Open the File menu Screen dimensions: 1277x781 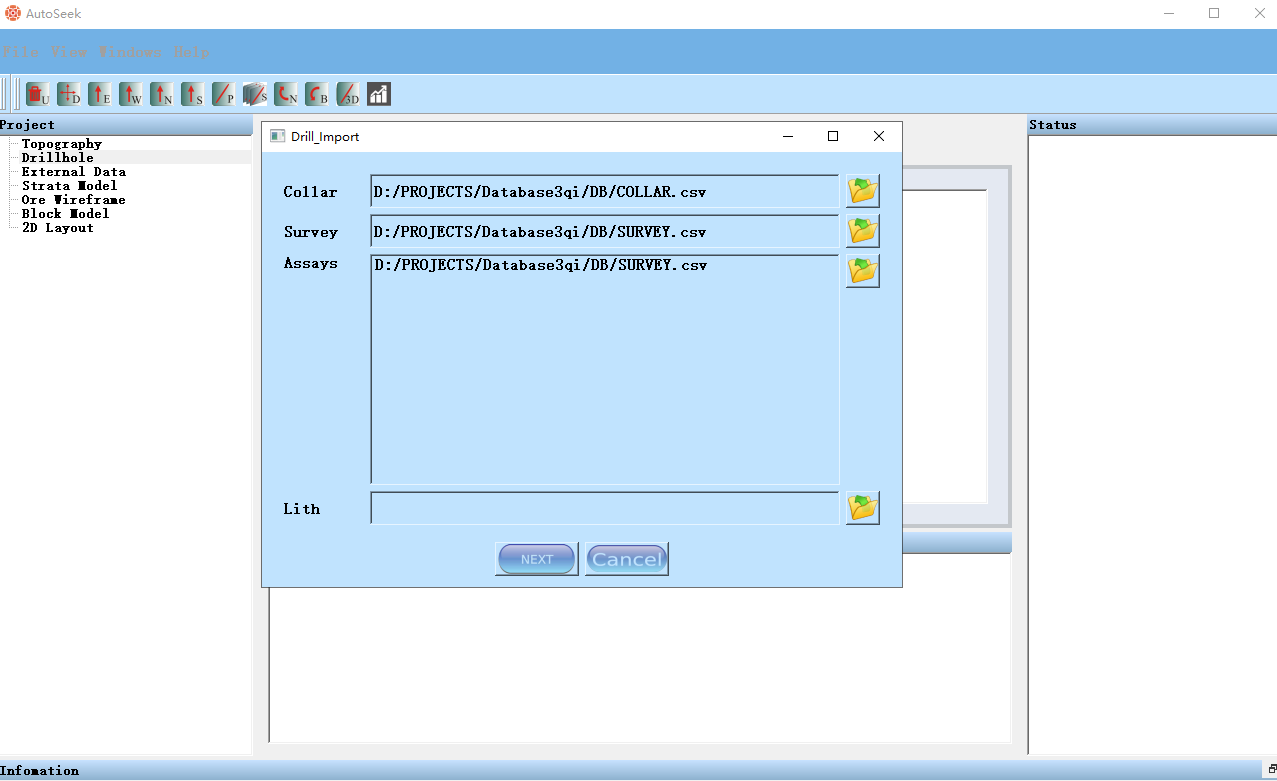tap(21, 52)
